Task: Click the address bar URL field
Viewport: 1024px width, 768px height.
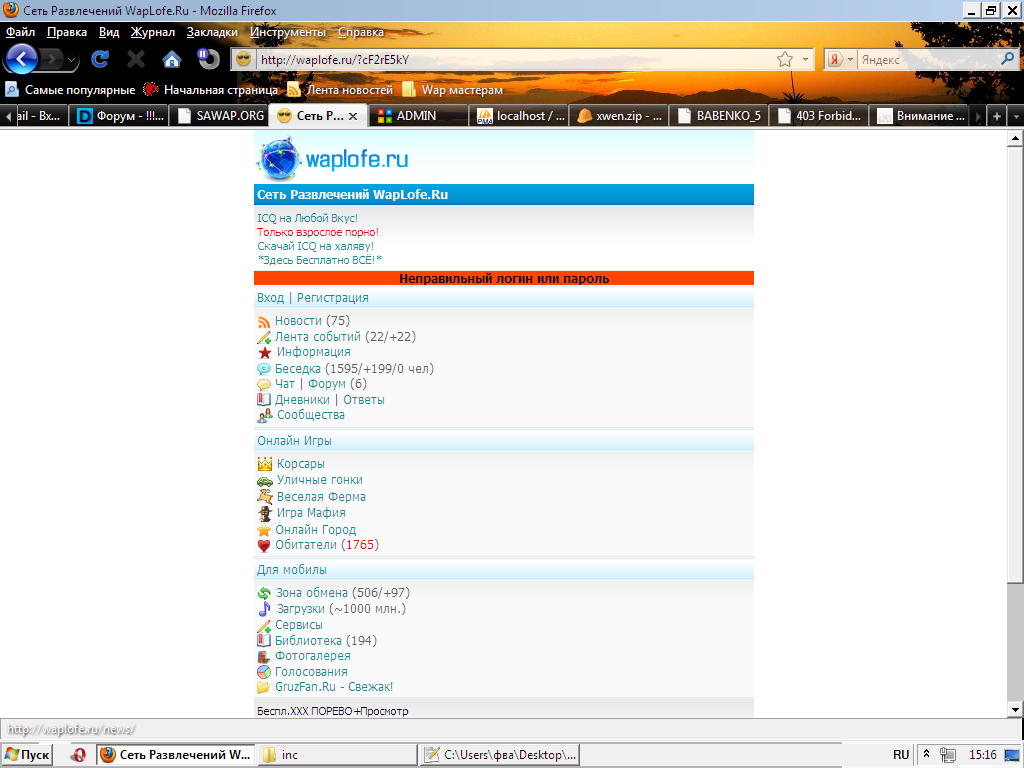Action: coord(516,59)
